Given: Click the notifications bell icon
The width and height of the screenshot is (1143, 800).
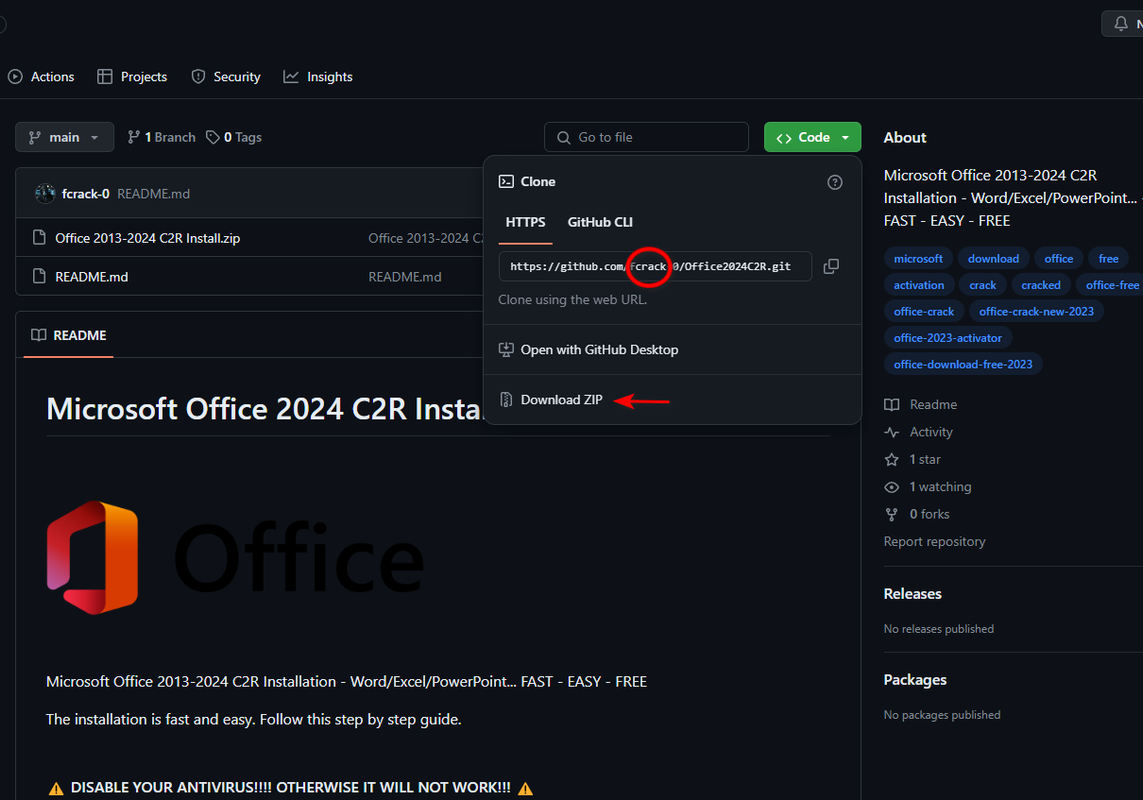Looking at the screenshot, I should coord(1120,23).
